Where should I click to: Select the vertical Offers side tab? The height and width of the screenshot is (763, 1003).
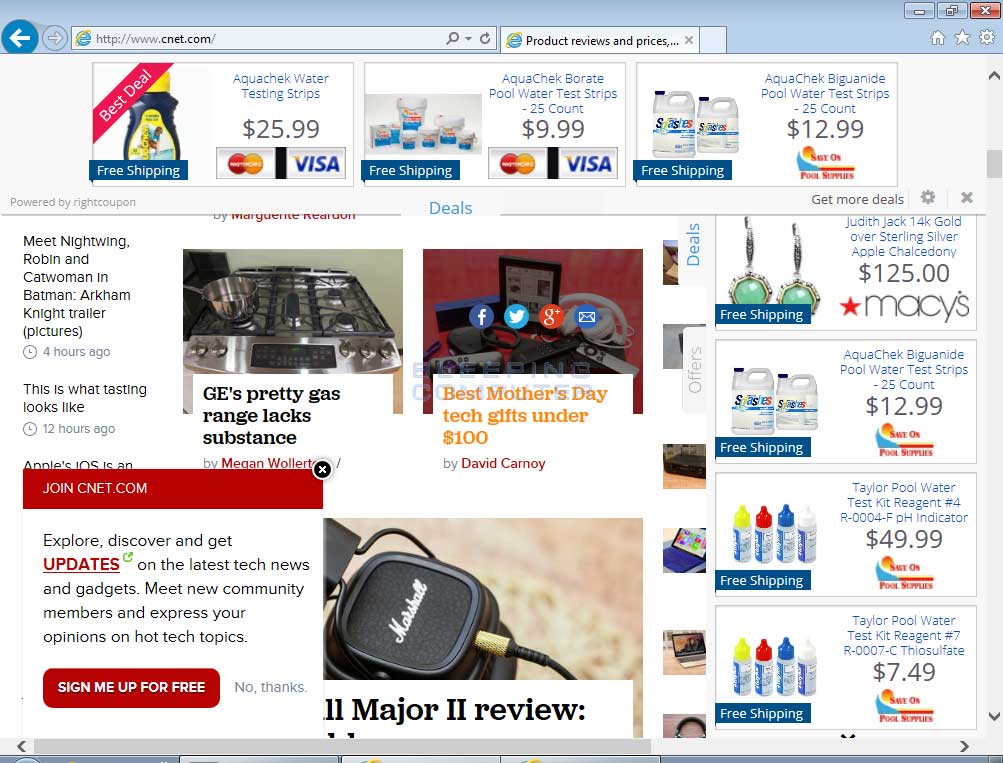pyautogui.click(x=695, y=370)
